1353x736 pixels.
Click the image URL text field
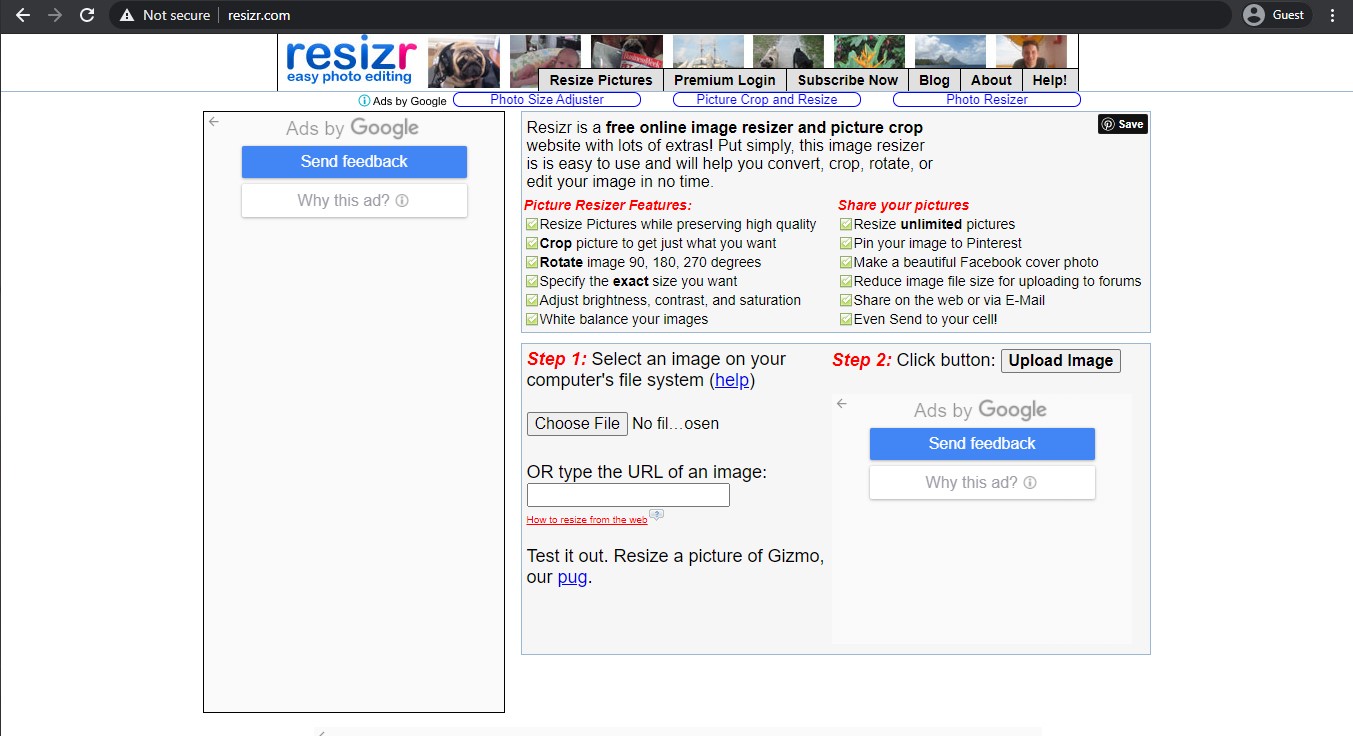pyautogui.click(x=628, y=495)
